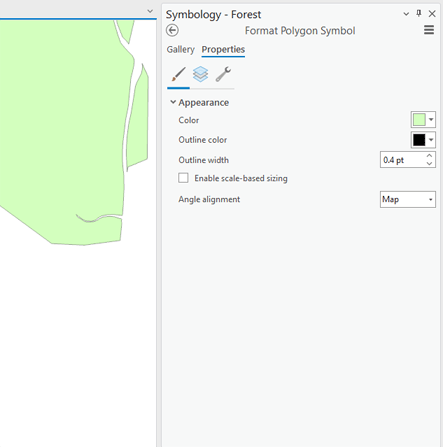Open the Outline color dropdown arrow
Image resolution: width=443 pixels, height=447 pixels.
(431, 140)
